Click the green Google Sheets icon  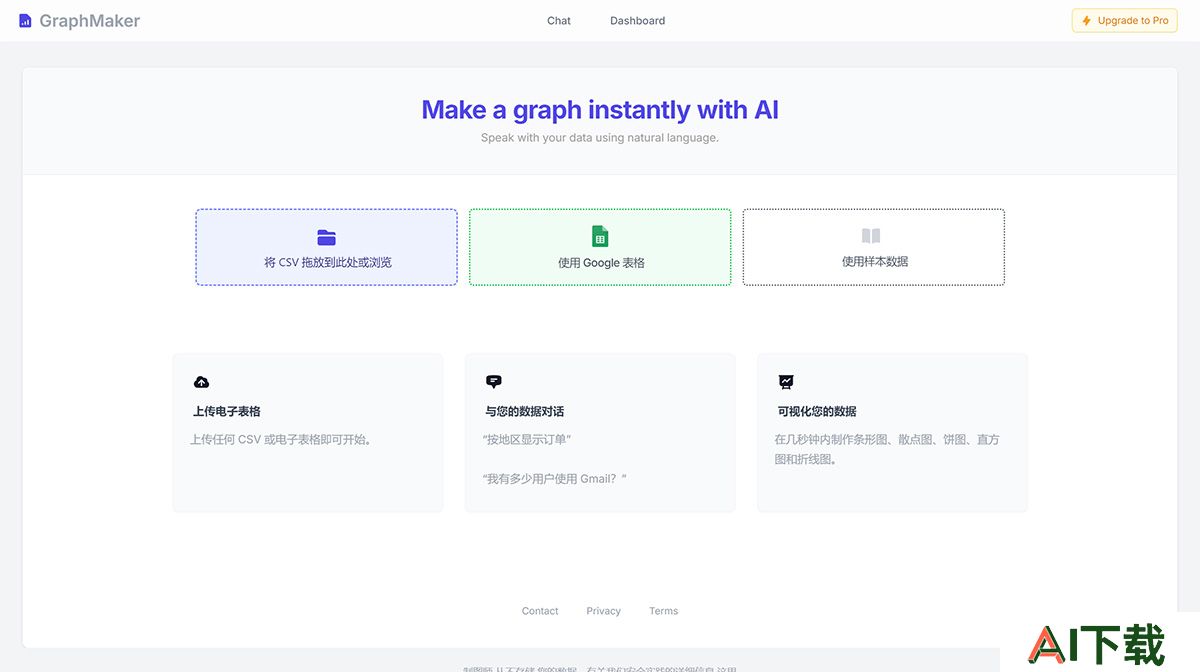pyautogui.click(x=600, y=236)
